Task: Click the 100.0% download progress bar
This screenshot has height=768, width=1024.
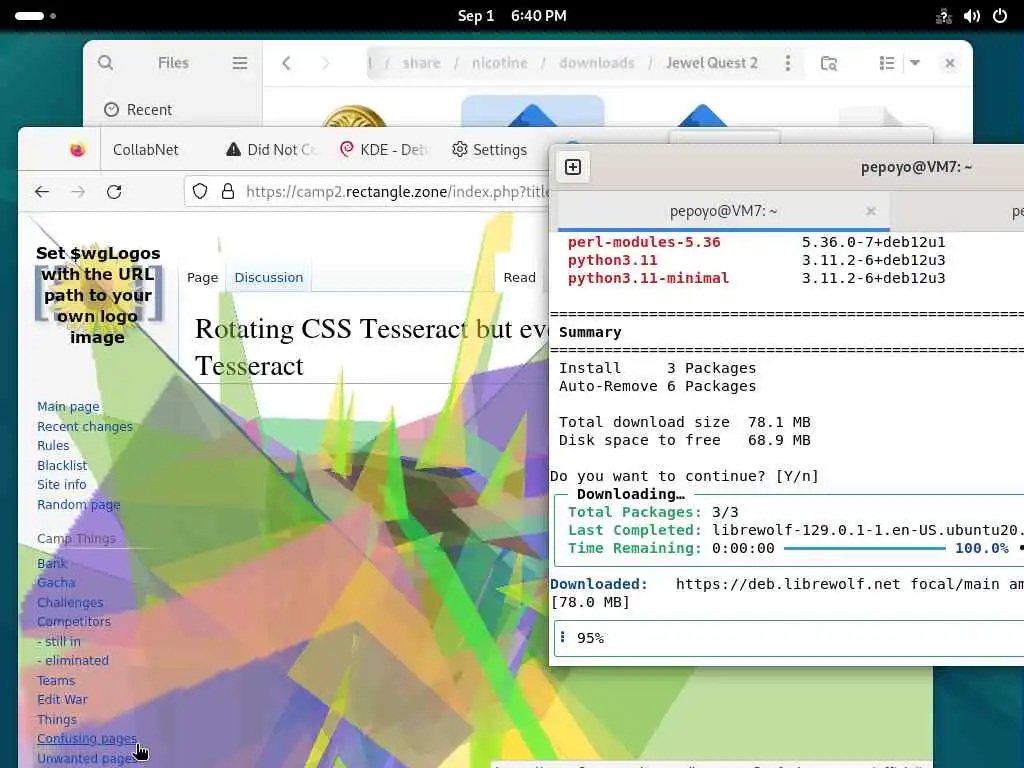Action: [865, 549]
